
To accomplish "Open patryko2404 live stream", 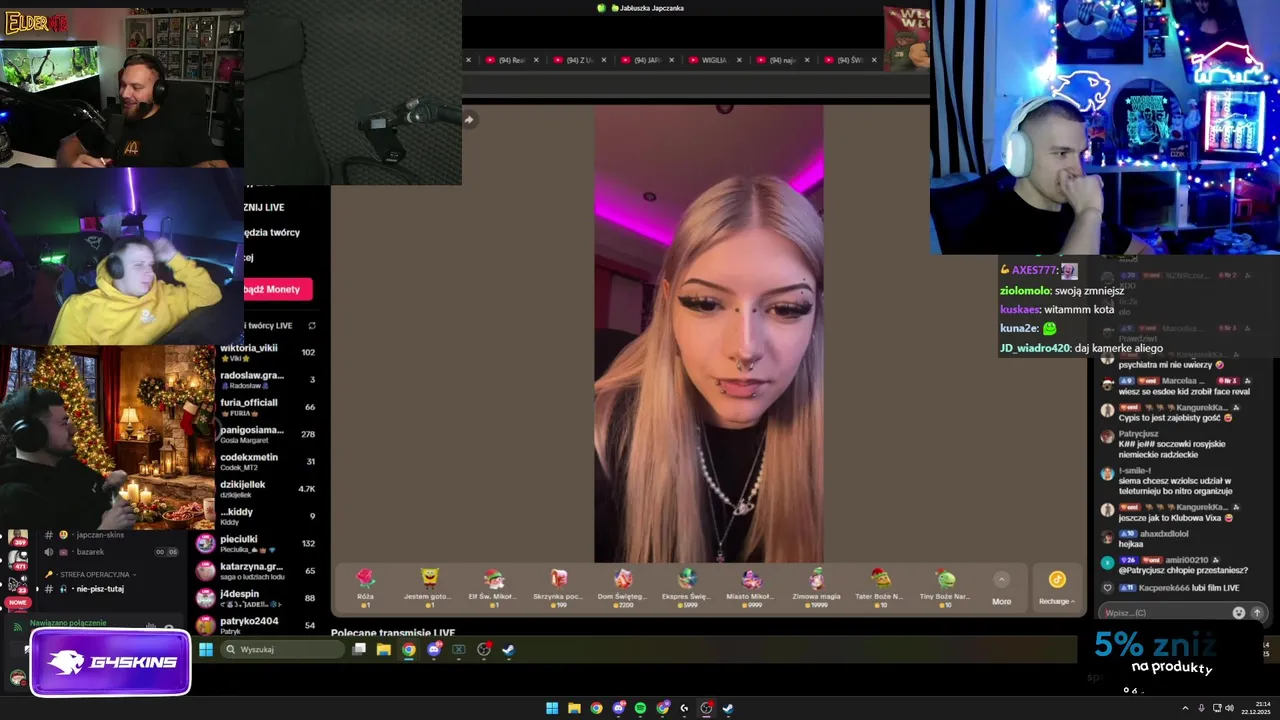I will (x=258, y=625).
